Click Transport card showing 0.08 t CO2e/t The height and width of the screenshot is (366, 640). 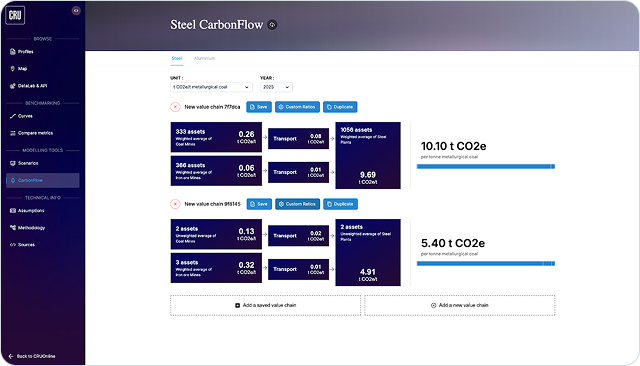(298, 139)
